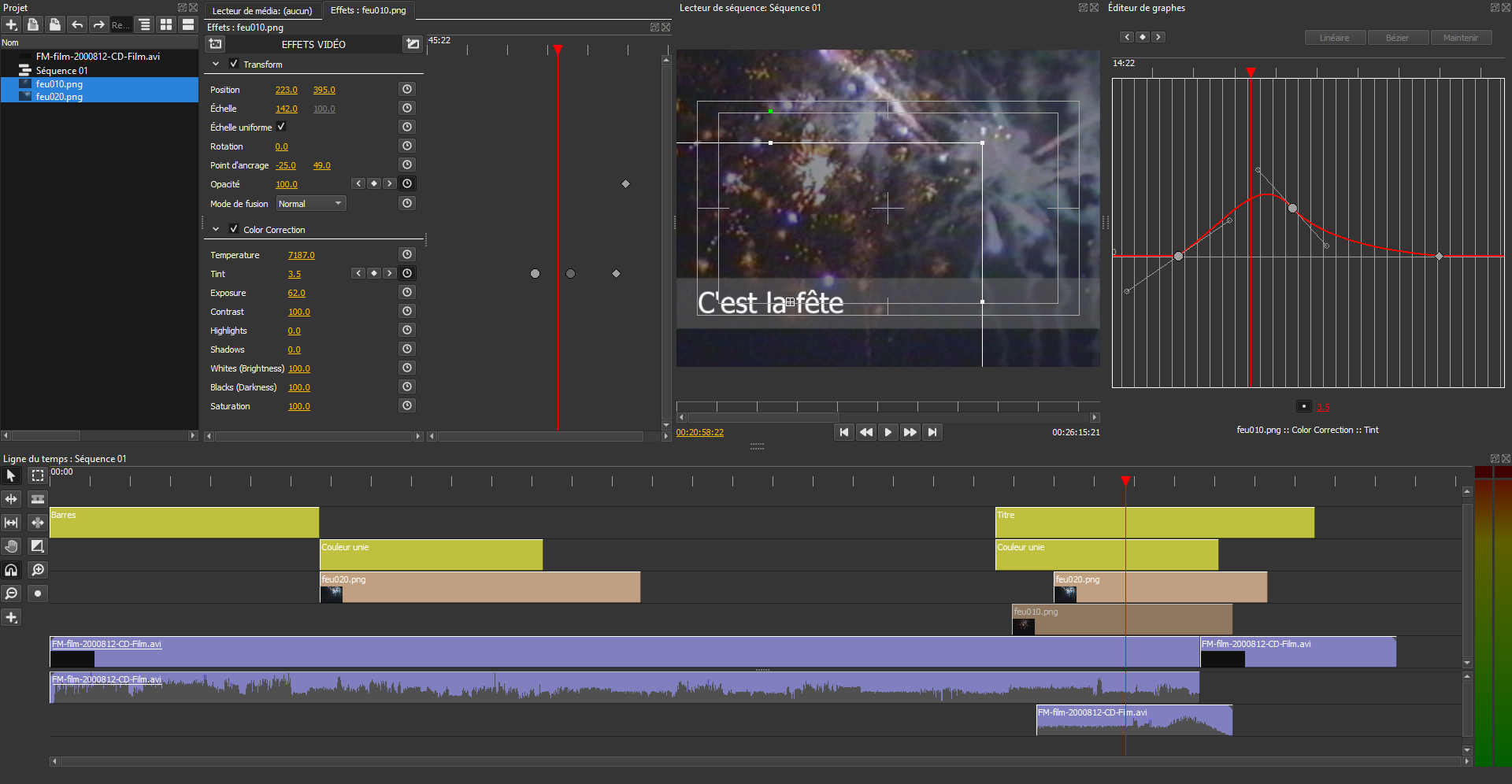Screen dimensions: 1512x784
Task: Switch project panel to icon view
Action: (x=166, y=24)
